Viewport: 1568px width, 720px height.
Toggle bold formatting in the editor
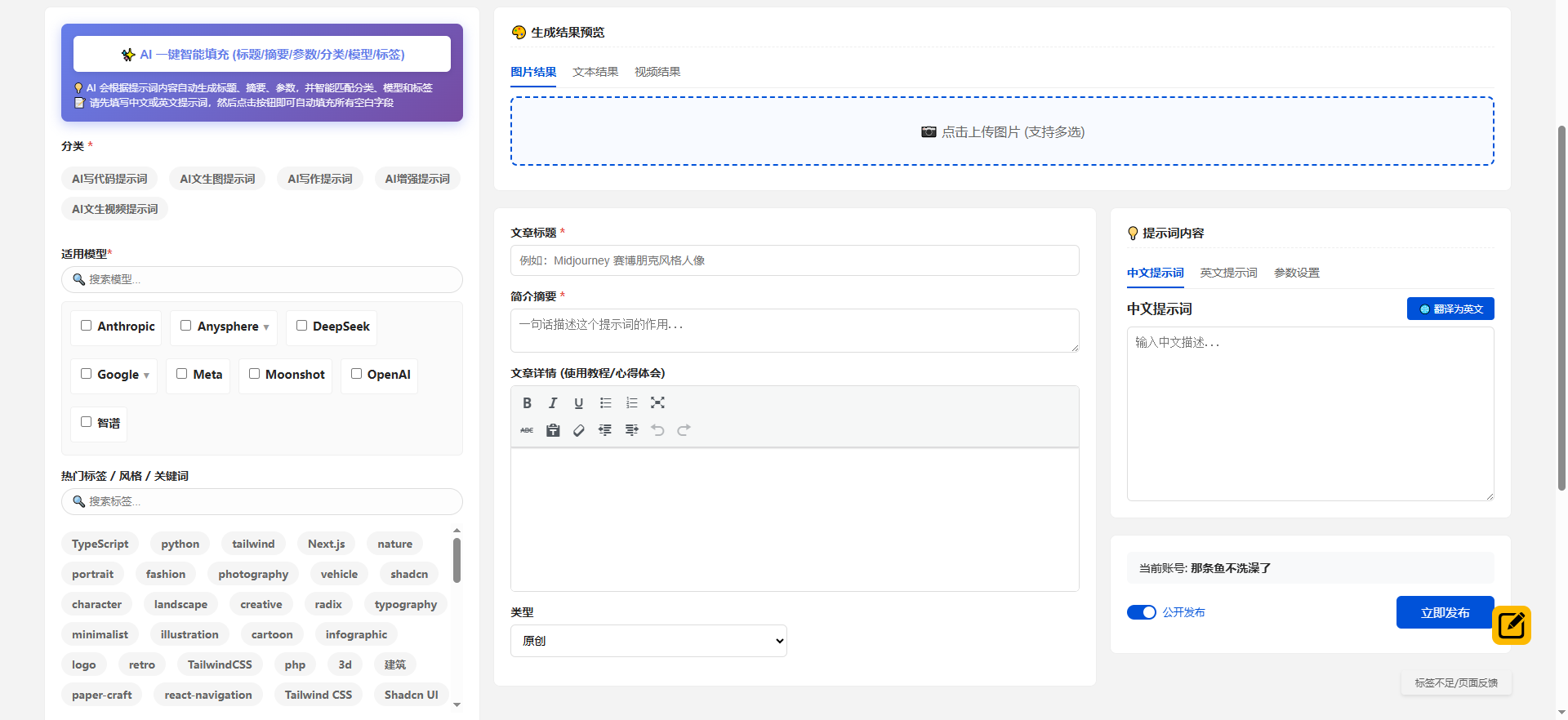[x=527, y=403]
